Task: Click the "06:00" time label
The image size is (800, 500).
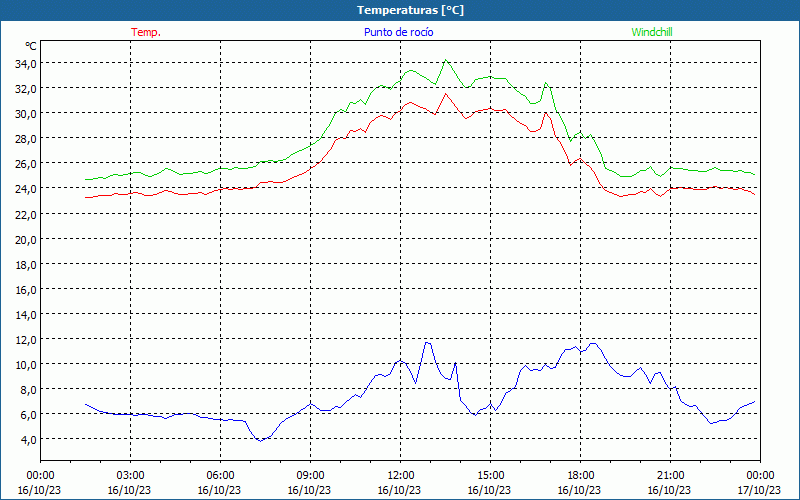Action: click(x=220, y=476)
